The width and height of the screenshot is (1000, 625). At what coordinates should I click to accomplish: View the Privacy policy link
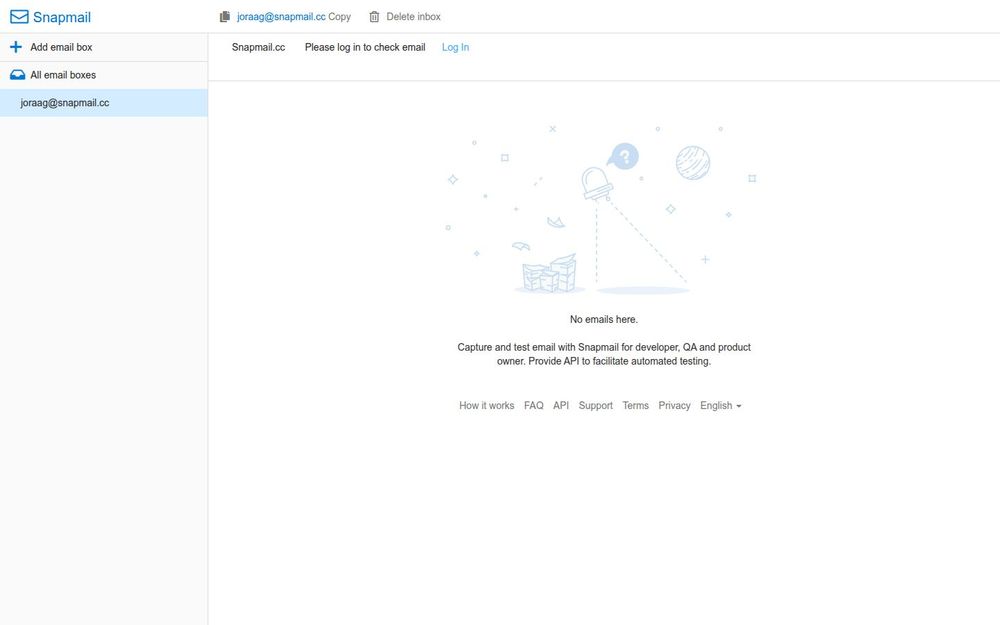coord(674,406)
